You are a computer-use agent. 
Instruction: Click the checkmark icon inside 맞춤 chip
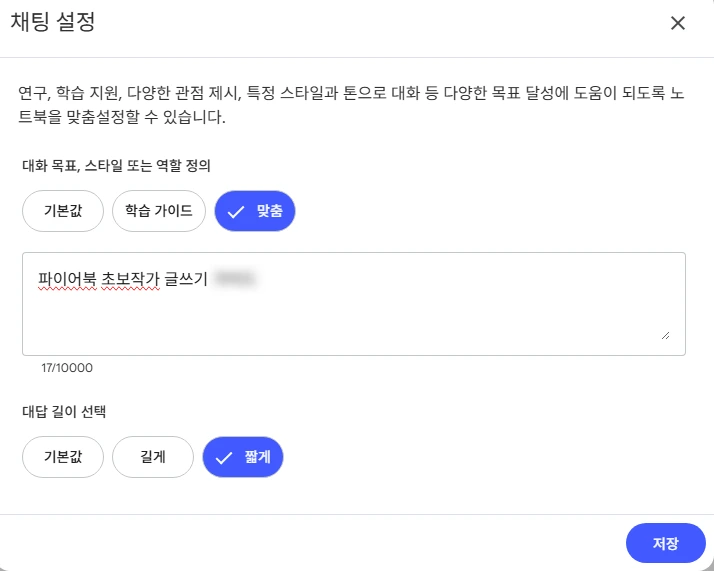(235, 212)
